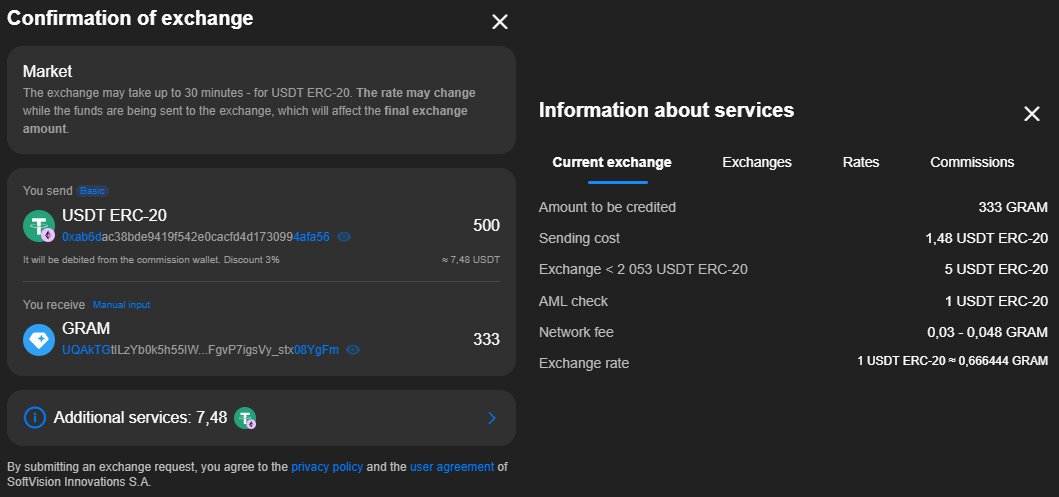The width and height of the screenshot is (1059, 497).
Task: Reveal the full GRAM wallet address
Action: point(353,350)
